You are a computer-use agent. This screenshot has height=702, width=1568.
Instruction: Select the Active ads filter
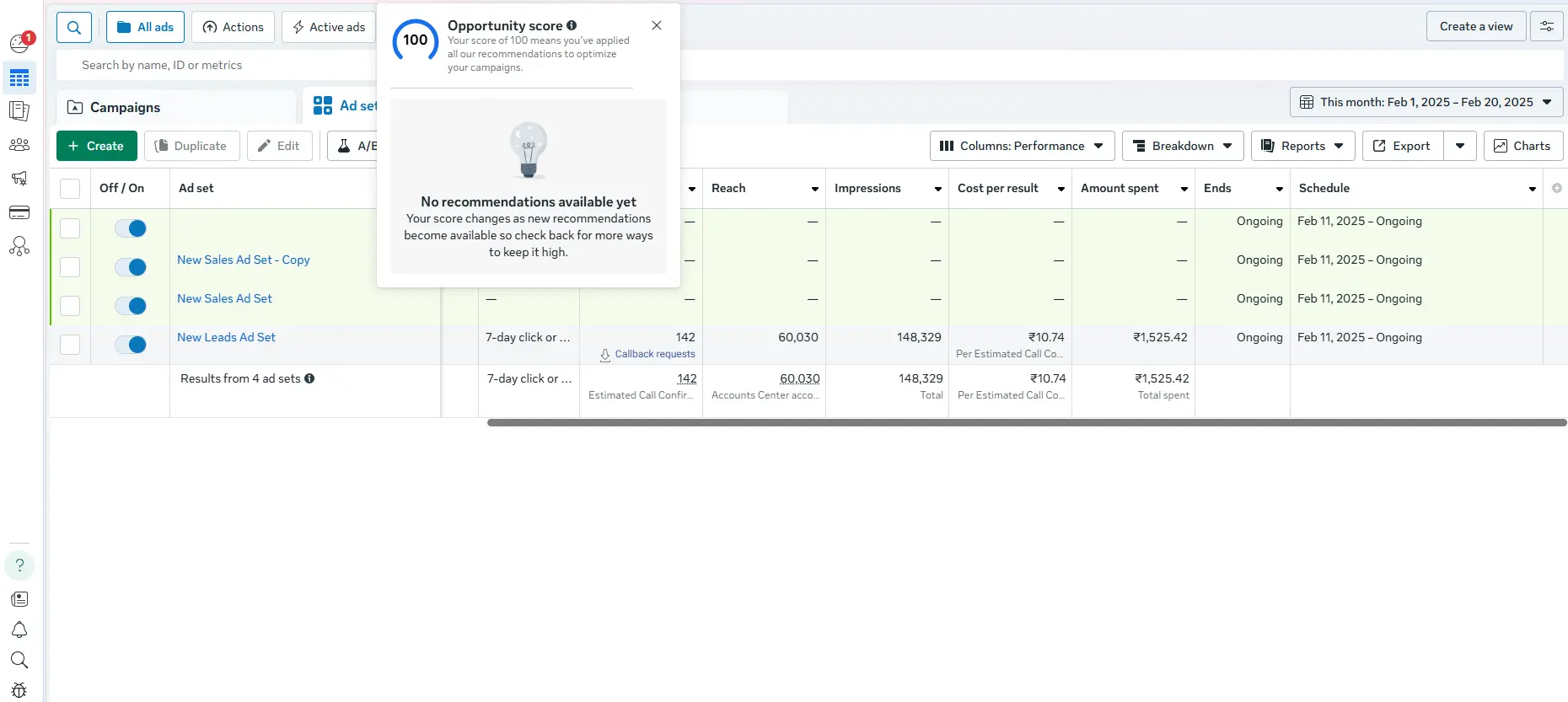pyautogui.click(x=329, y=27)
